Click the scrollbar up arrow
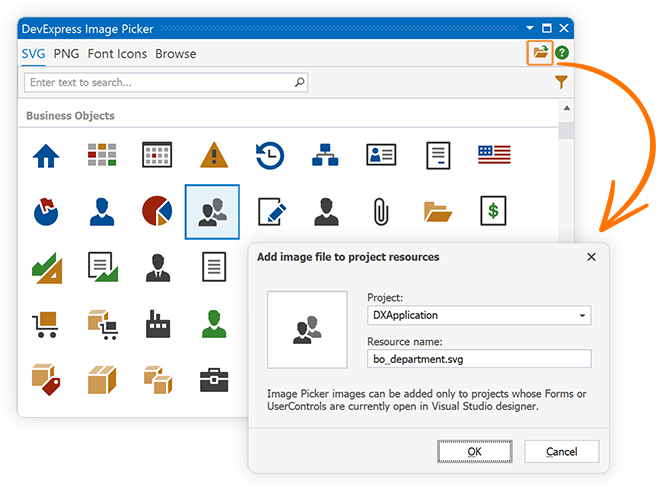 click(x=566, y=108)
